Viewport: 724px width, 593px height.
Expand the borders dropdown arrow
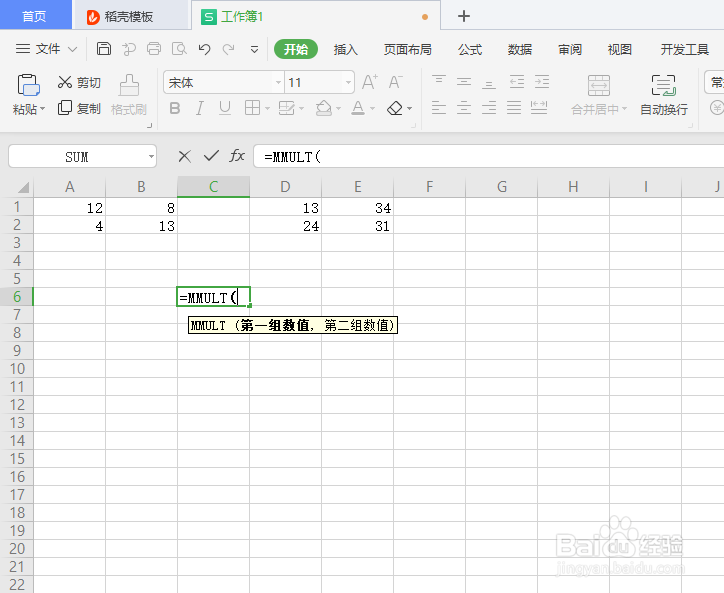click(267, 109)
